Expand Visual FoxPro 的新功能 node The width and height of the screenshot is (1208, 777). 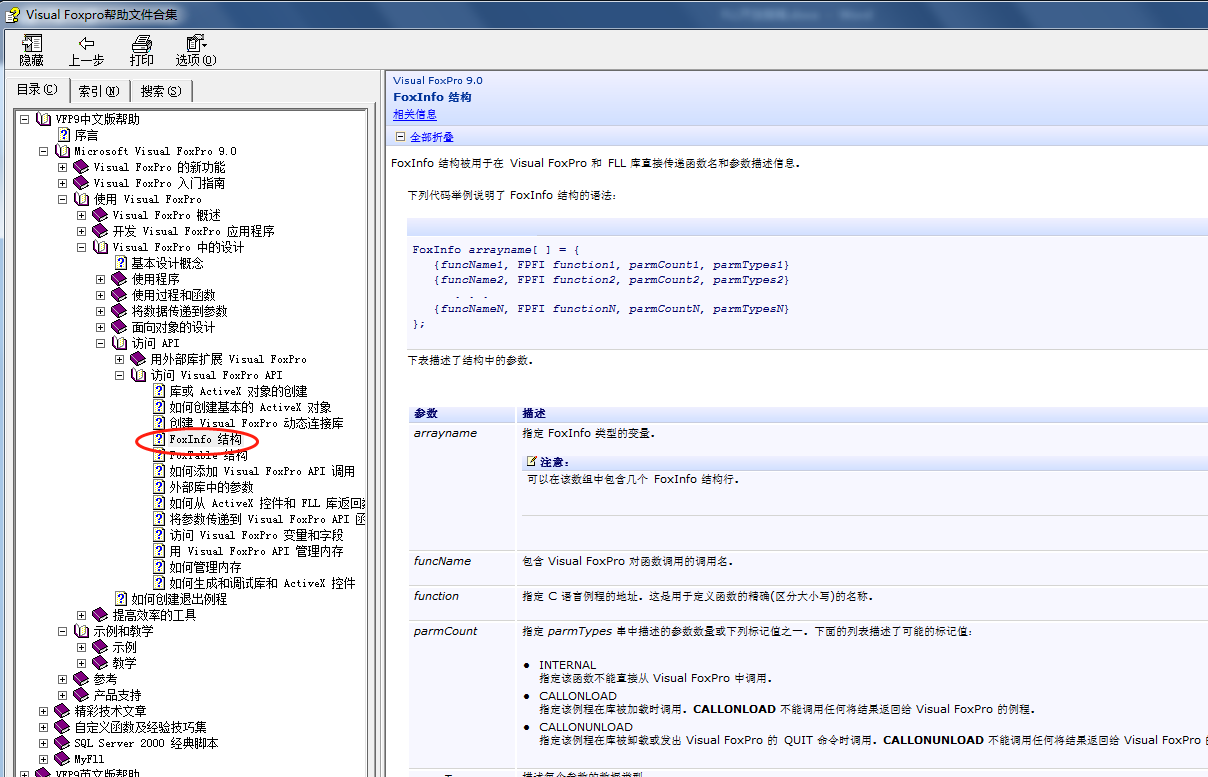click(x=63, y=167)
